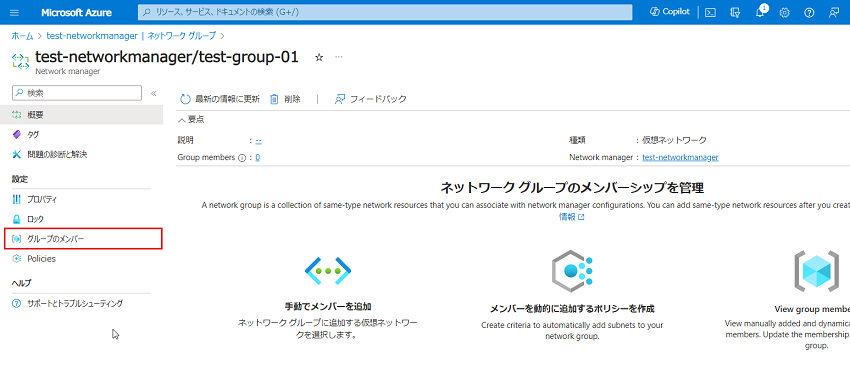The image size is (850, 374).
Task: Open グループのメンバー in the sidebar
Action: click(x=83, y=239)
